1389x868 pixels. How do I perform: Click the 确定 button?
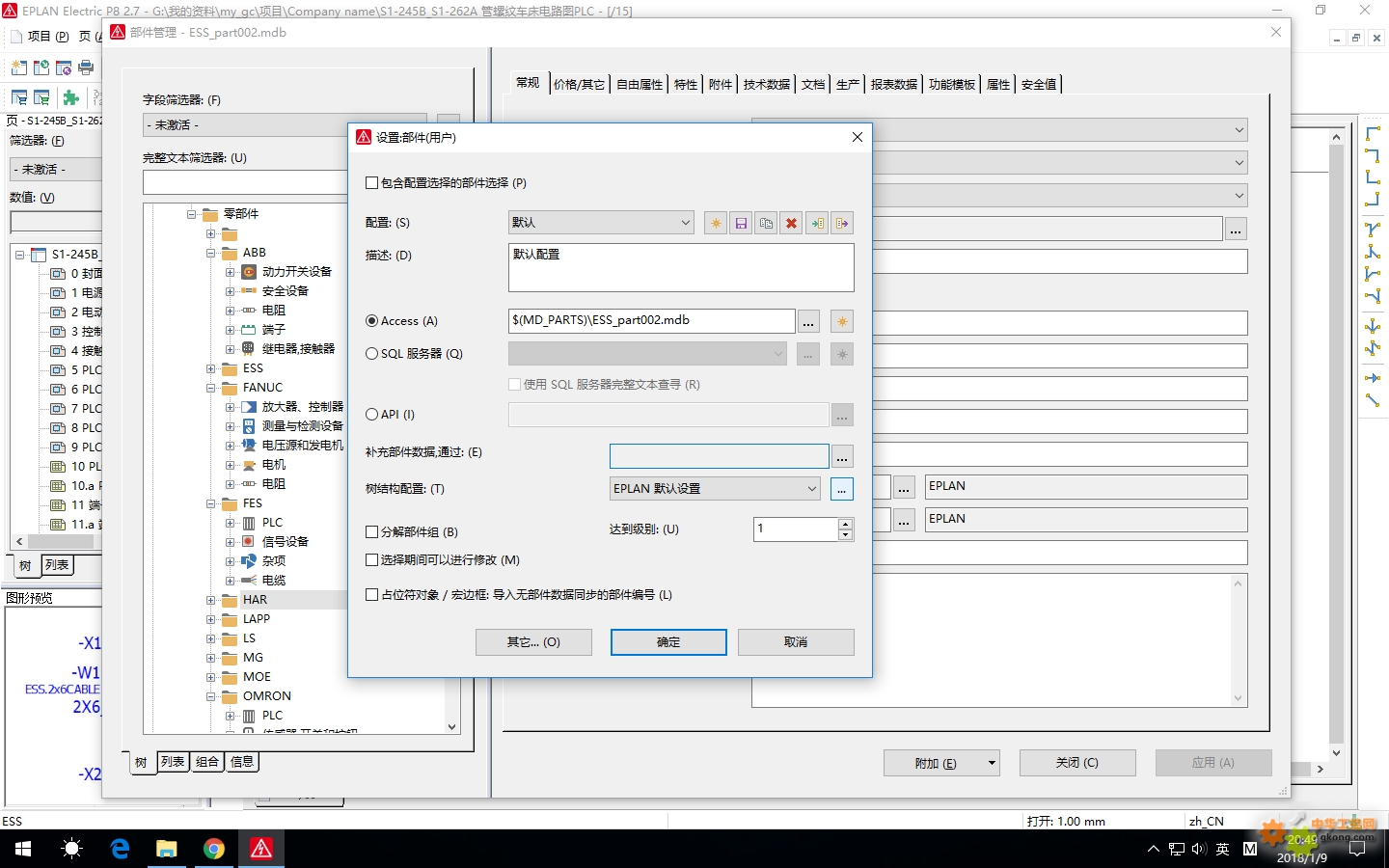pyautogui.click(x=668, y=642)
